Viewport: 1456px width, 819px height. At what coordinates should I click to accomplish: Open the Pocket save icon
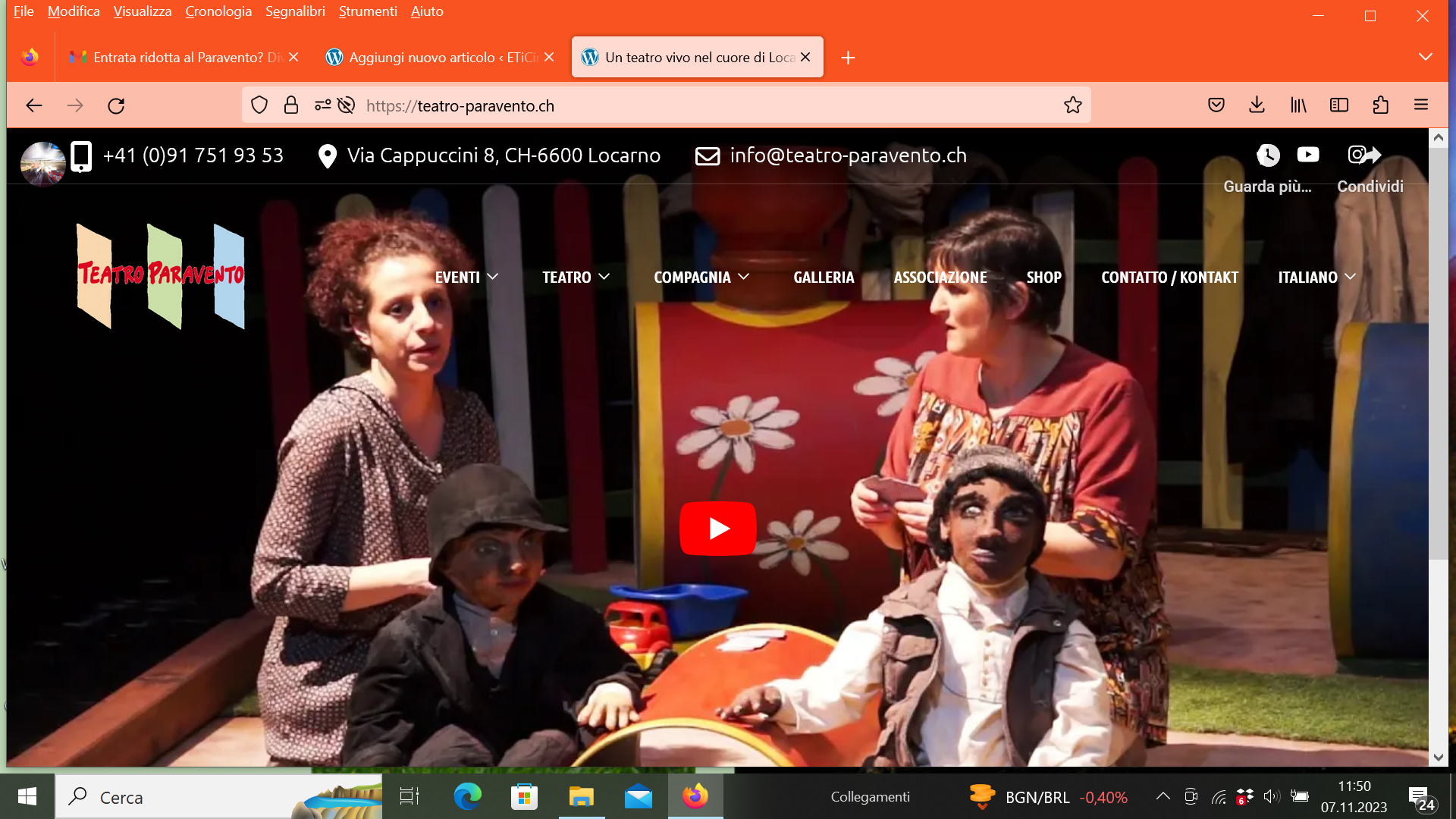[1216, 105]
